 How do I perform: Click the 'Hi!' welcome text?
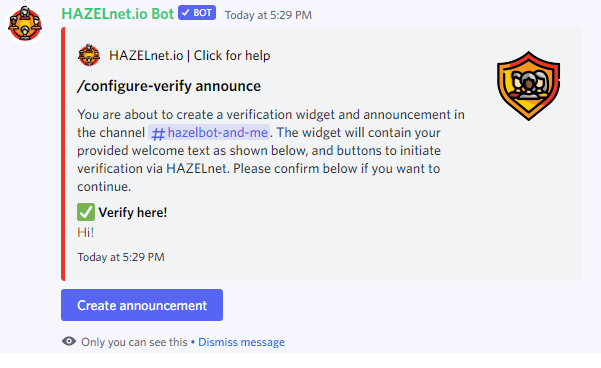pos(85,232)
